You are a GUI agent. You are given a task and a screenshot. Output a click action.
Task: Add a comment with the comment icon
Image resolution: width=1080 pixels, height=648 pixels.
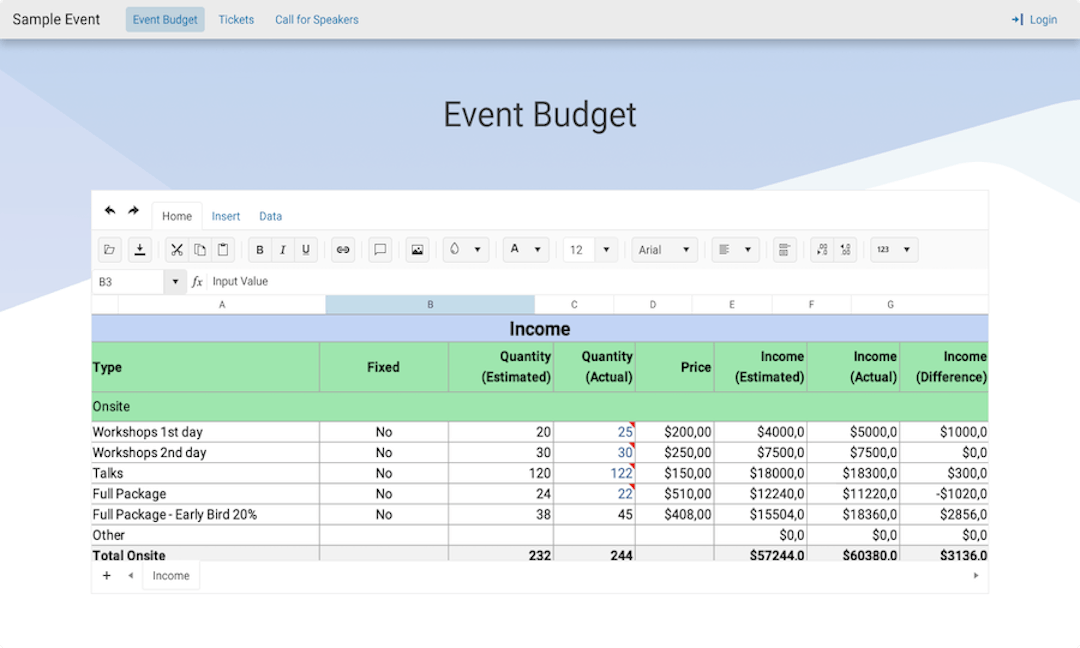380,250
